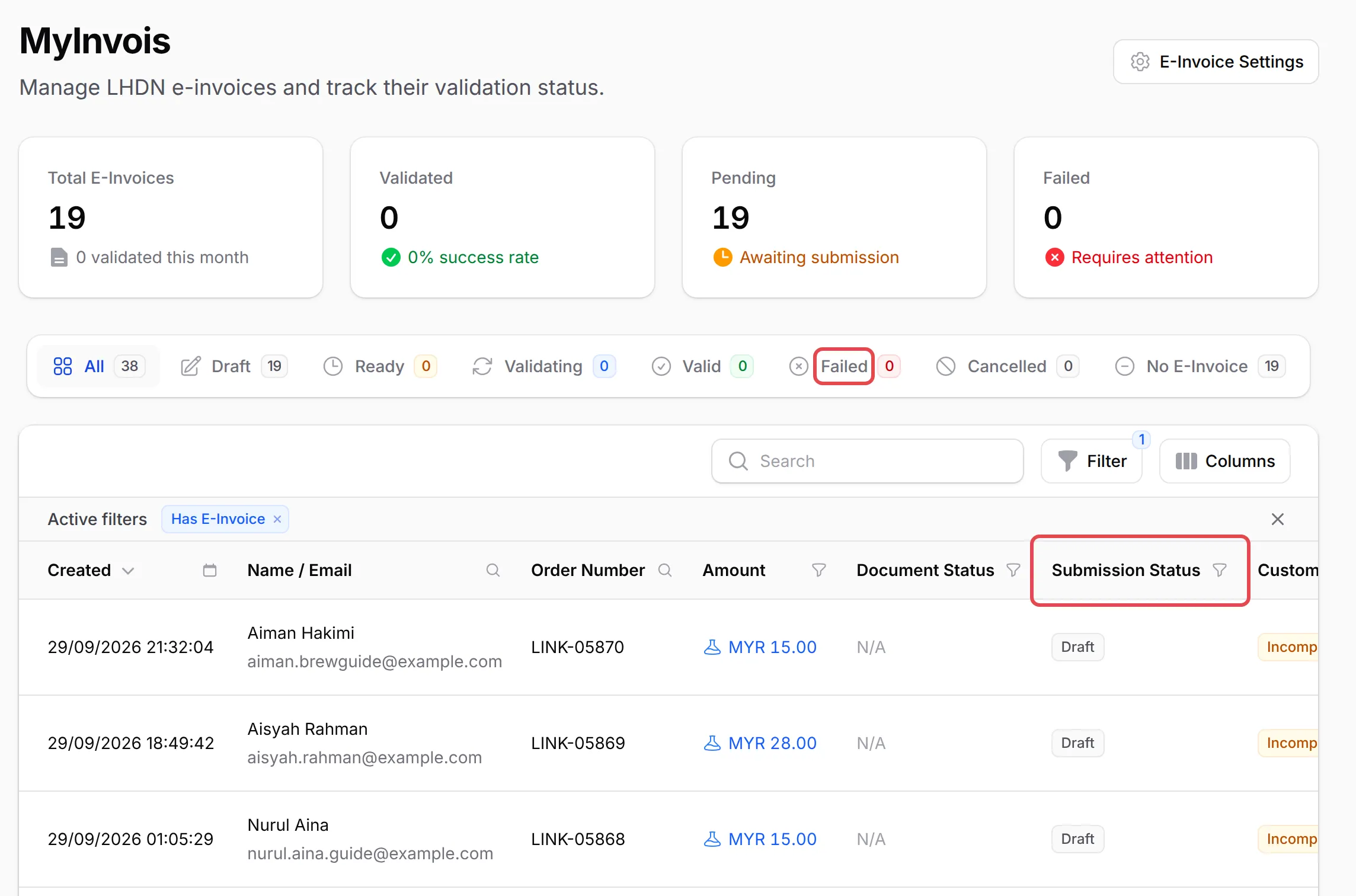This screenshot has width=1356, height=896.
Task: Open the Created date calendar filter icon
Action: click(x=210, y=570)
